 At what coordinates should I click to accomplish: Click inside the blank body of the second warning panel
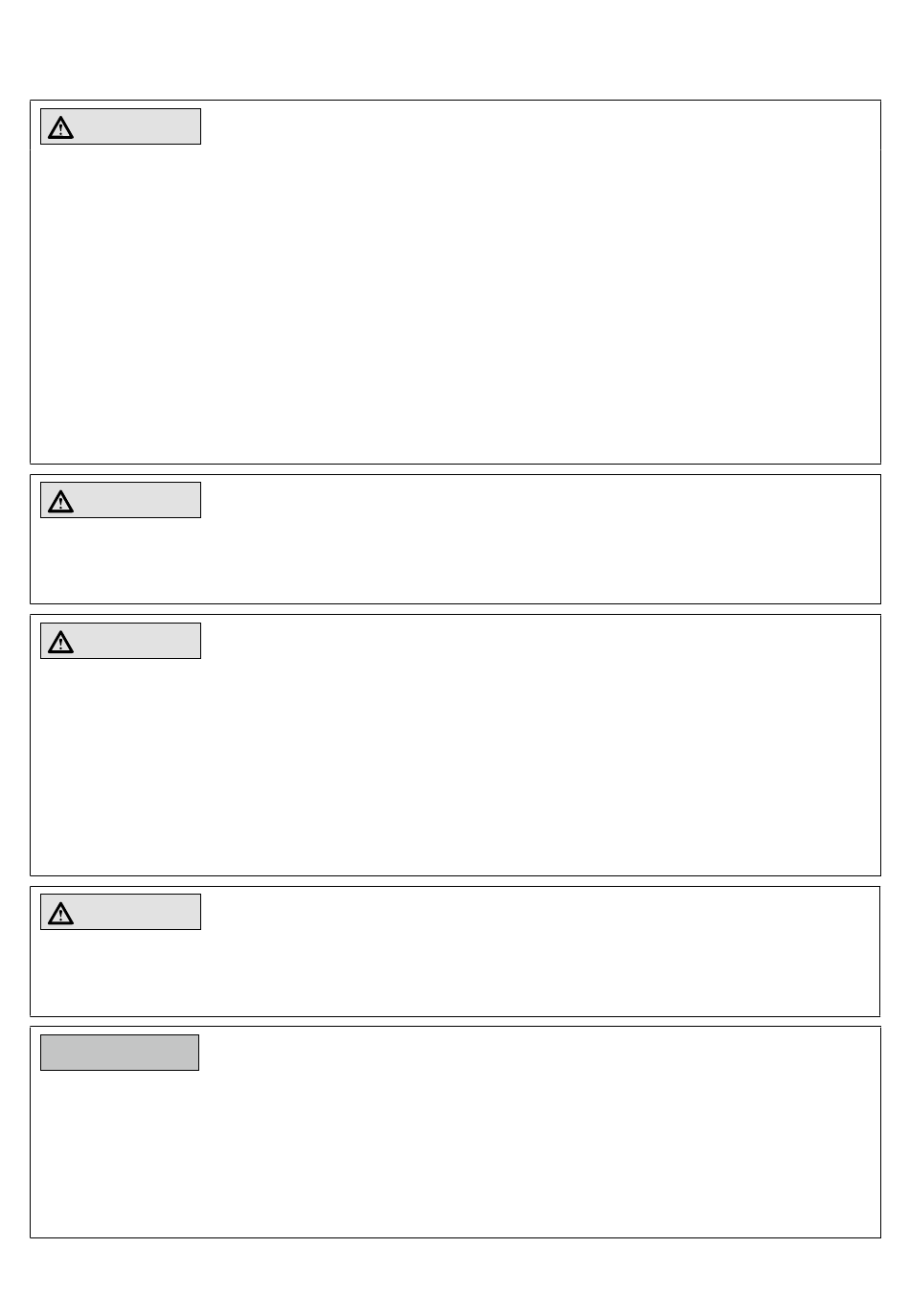(x=455, y=560)
